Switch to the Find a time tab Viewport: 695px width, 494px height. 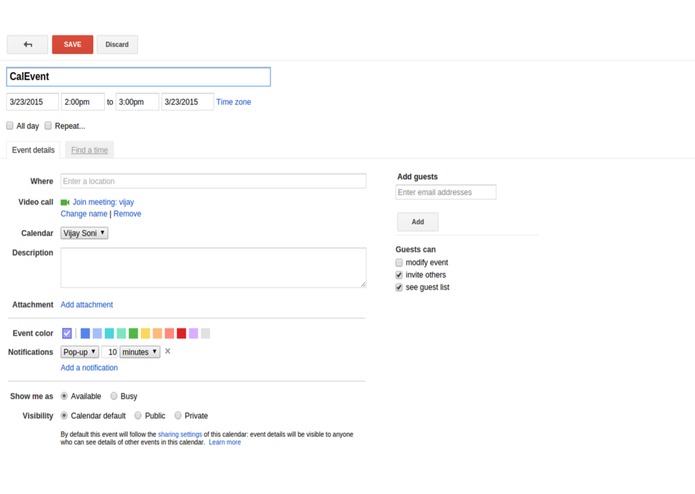click(90, 150)
